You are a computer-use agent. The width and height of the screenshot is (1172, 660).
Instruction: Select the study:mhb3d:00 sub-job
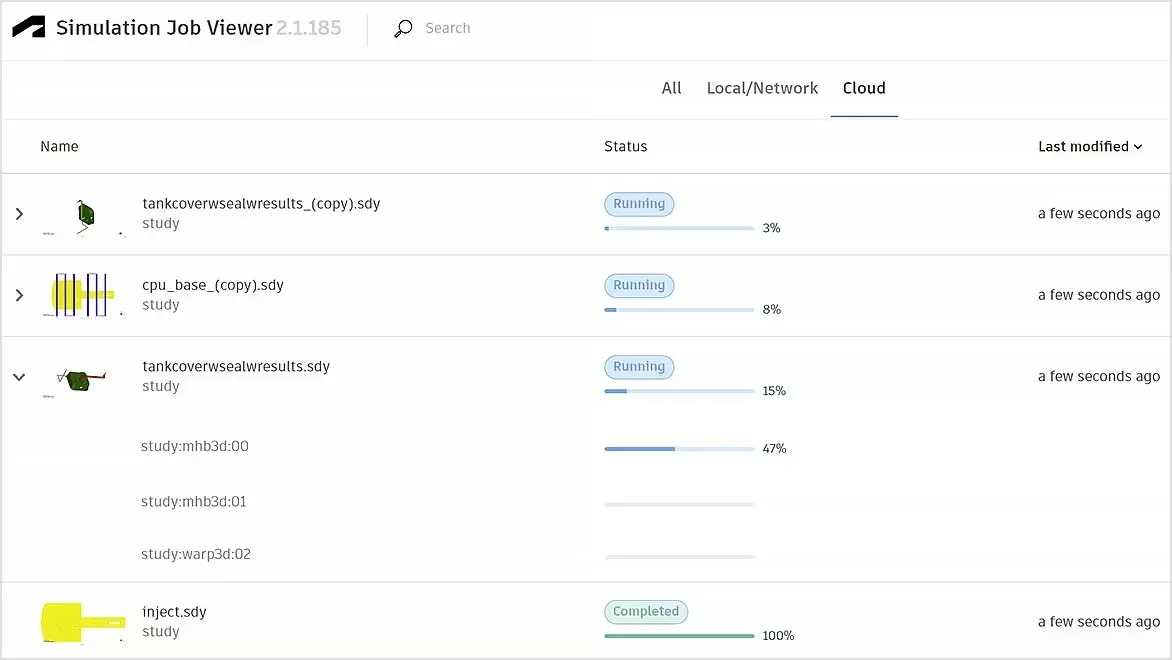tap(194, 446)
